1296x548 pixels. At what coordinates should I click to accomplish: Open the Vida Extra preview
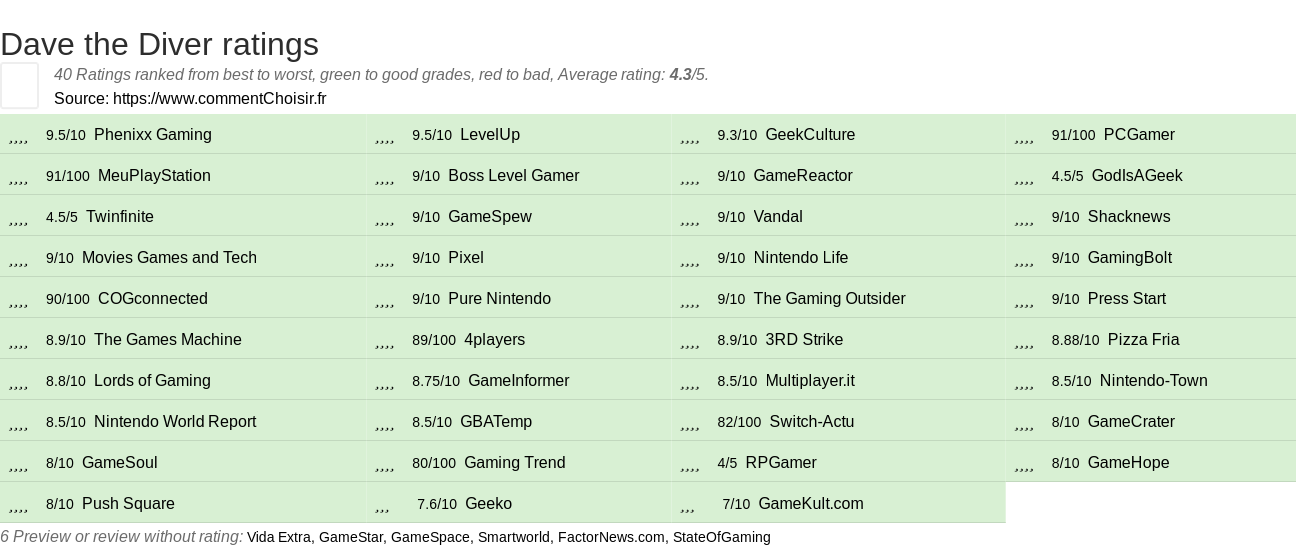click(x=279, y=537)
